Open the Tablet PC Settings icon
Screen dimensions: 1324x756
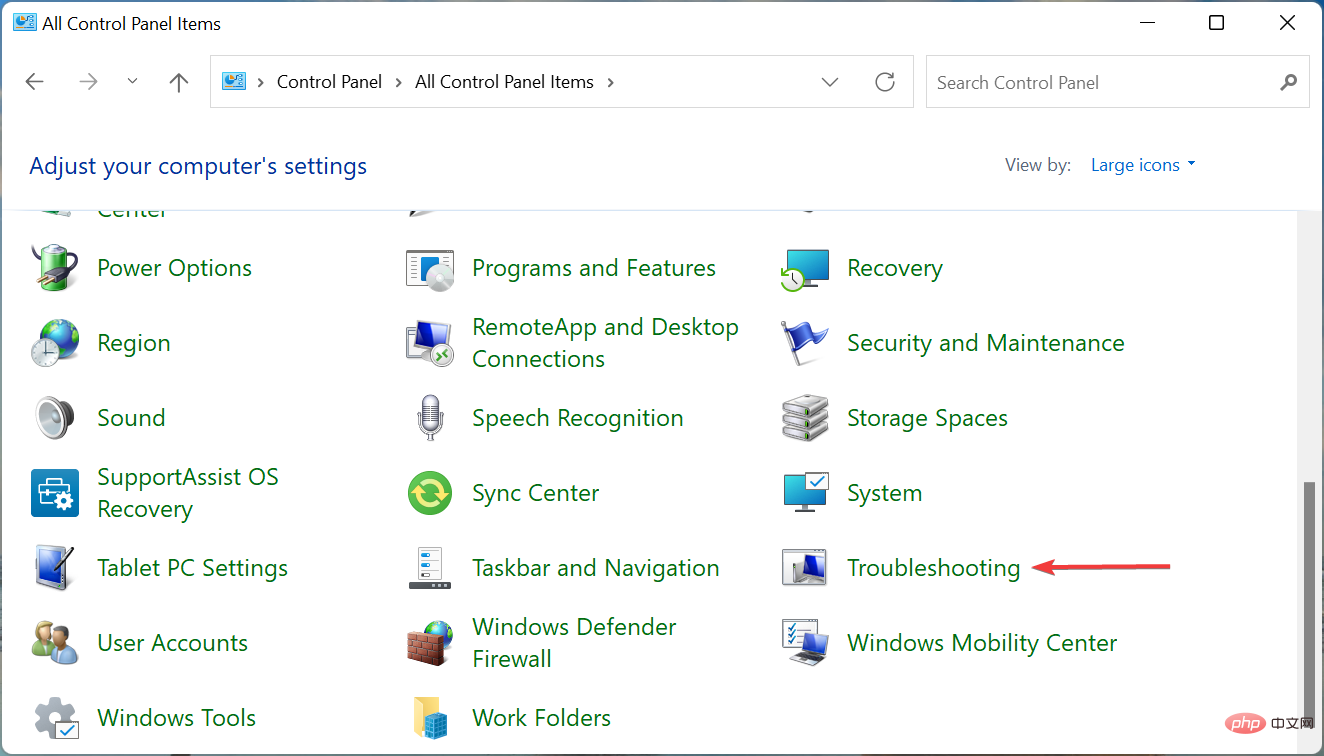[x=55, y=568]
